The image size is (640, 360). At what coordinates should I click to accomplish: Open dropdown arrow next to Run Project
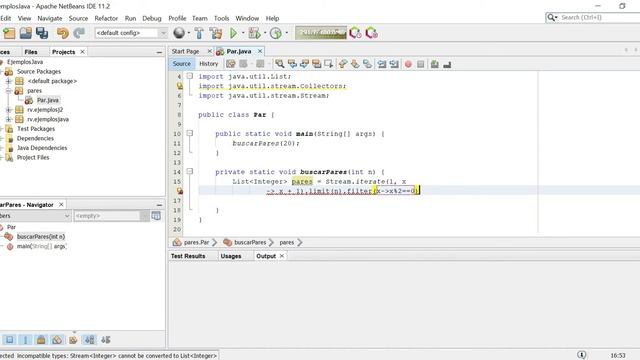coord(243,33)
